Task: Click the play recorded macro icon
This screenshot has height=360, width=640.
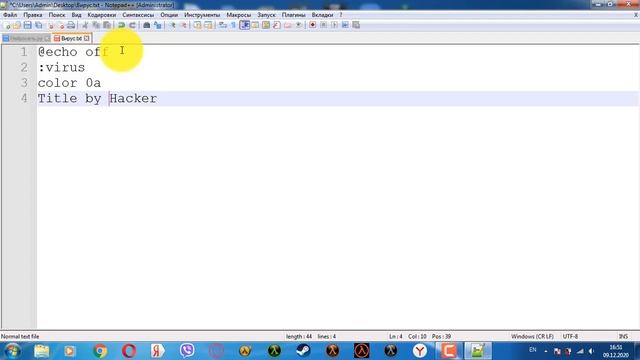Action: [x=334, y=25]
